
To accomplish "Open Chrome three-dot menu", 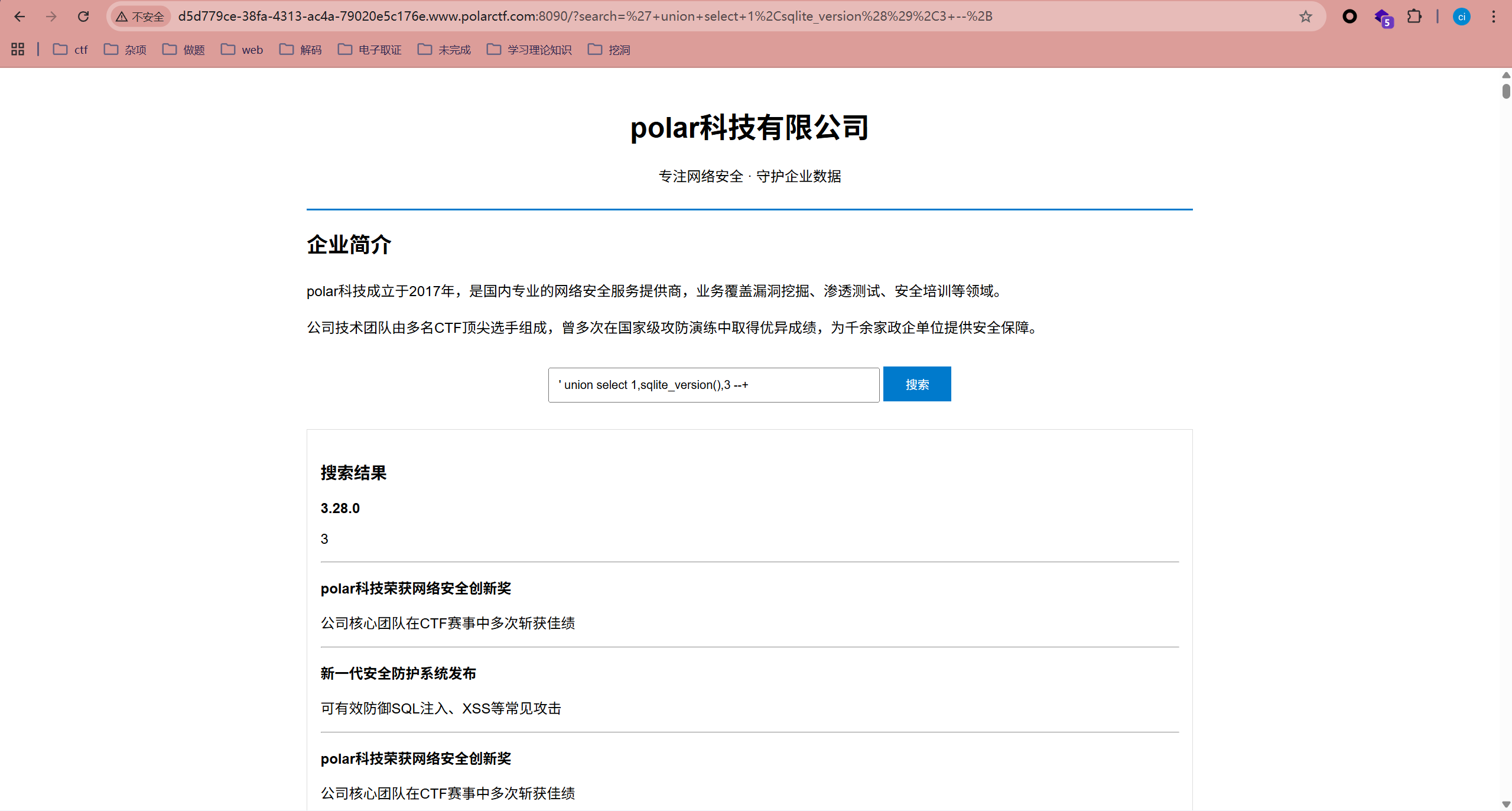I will 1493,17.
